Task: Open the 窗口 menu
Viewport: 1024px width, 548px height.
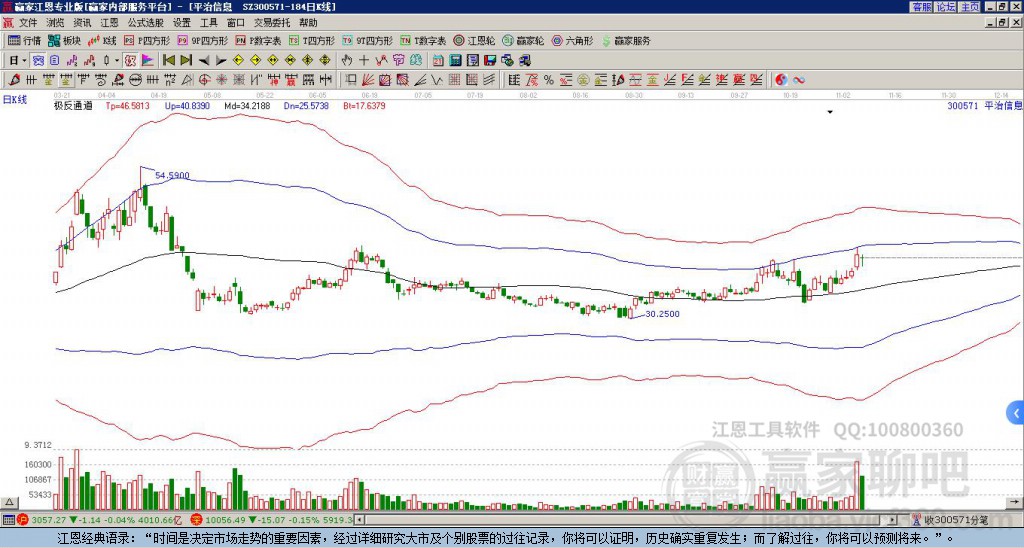Action: click(x=236, y=23)
